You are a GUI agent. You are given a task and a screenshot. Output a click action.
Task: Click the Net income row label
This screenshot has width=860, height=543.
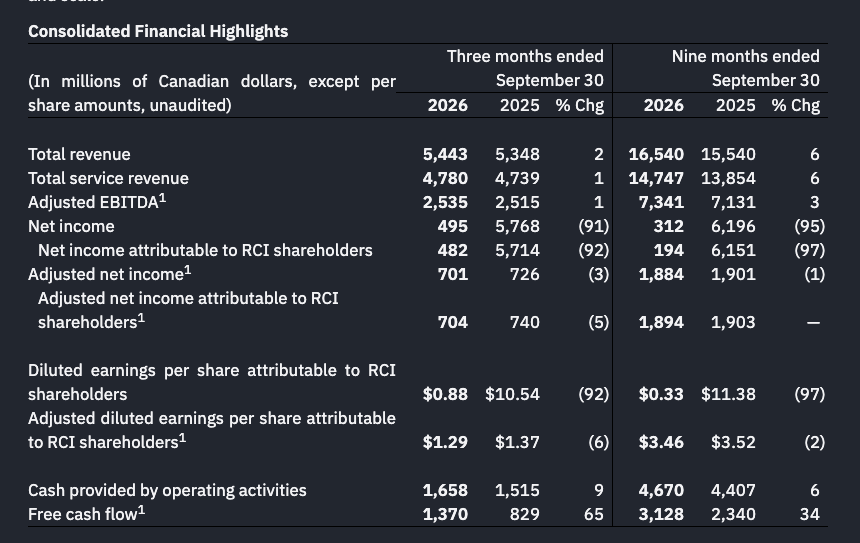(71, 227)
